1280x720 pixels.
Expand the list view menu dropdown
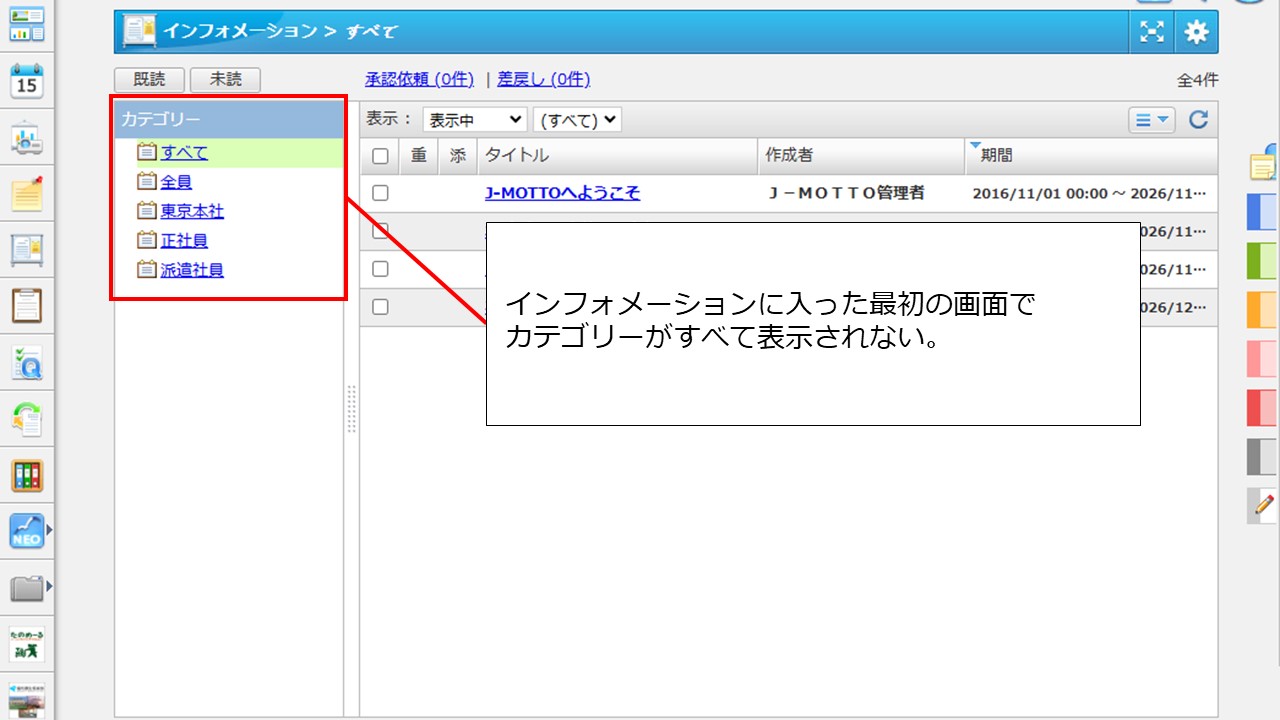(1152, 120)
